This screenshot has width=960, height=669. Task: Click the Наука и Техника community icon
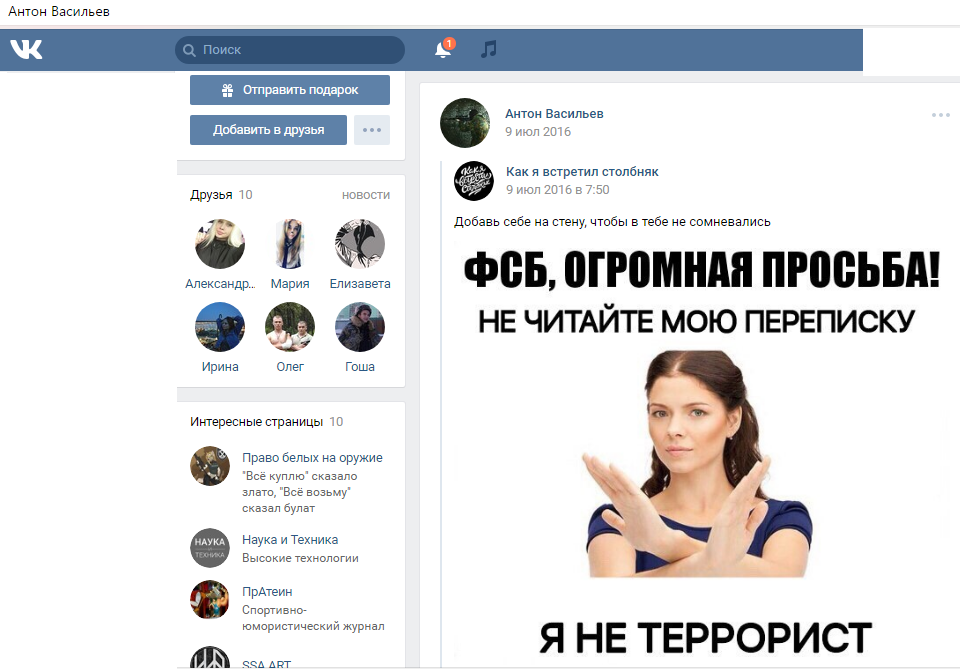[210, 548]
